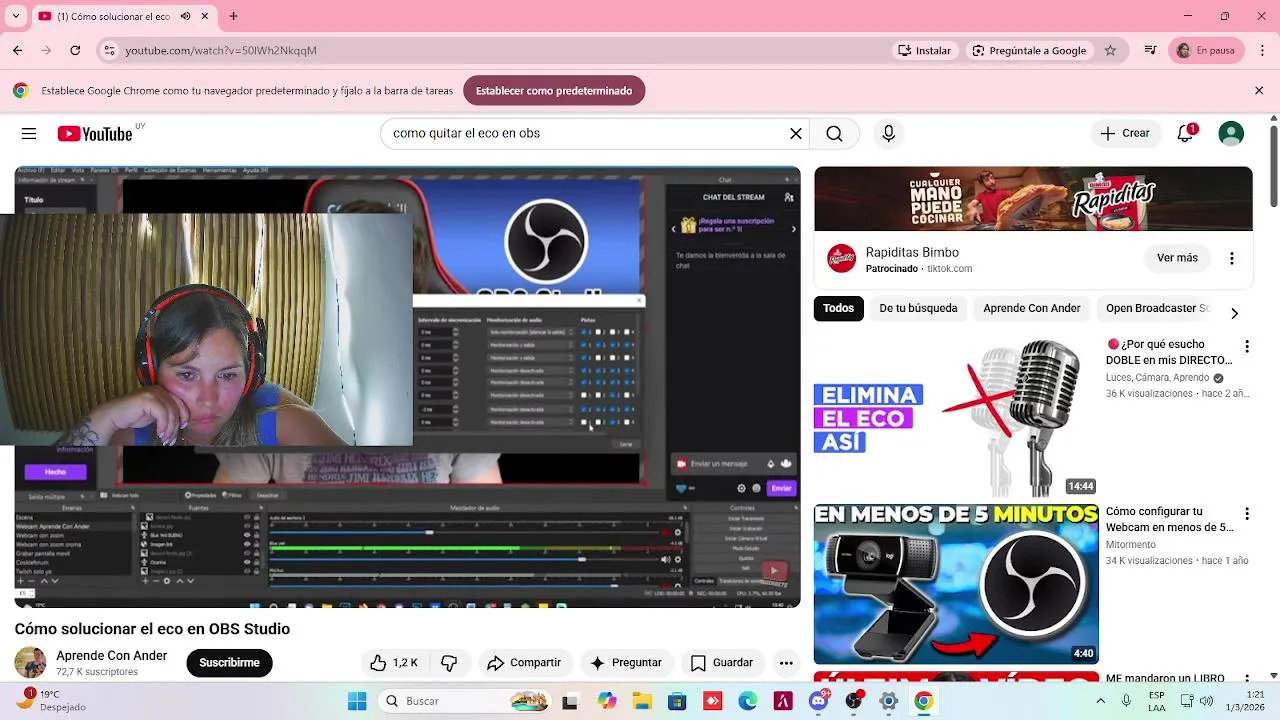Open 'Cómo configurar tu Webcam' video title

(x=1170, y=519)
